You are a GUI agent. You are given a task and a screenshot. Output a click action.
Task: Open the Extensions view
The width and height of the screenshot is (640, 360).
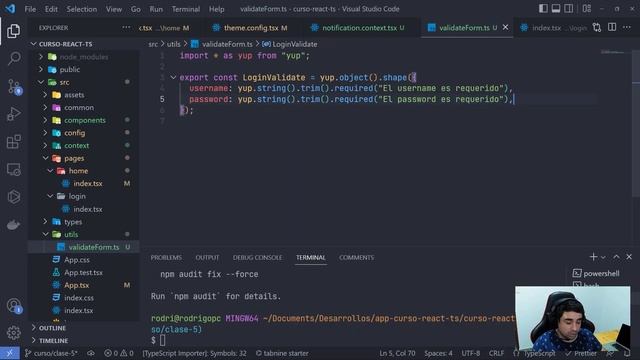pyautogui.click(x=13, y=142)
